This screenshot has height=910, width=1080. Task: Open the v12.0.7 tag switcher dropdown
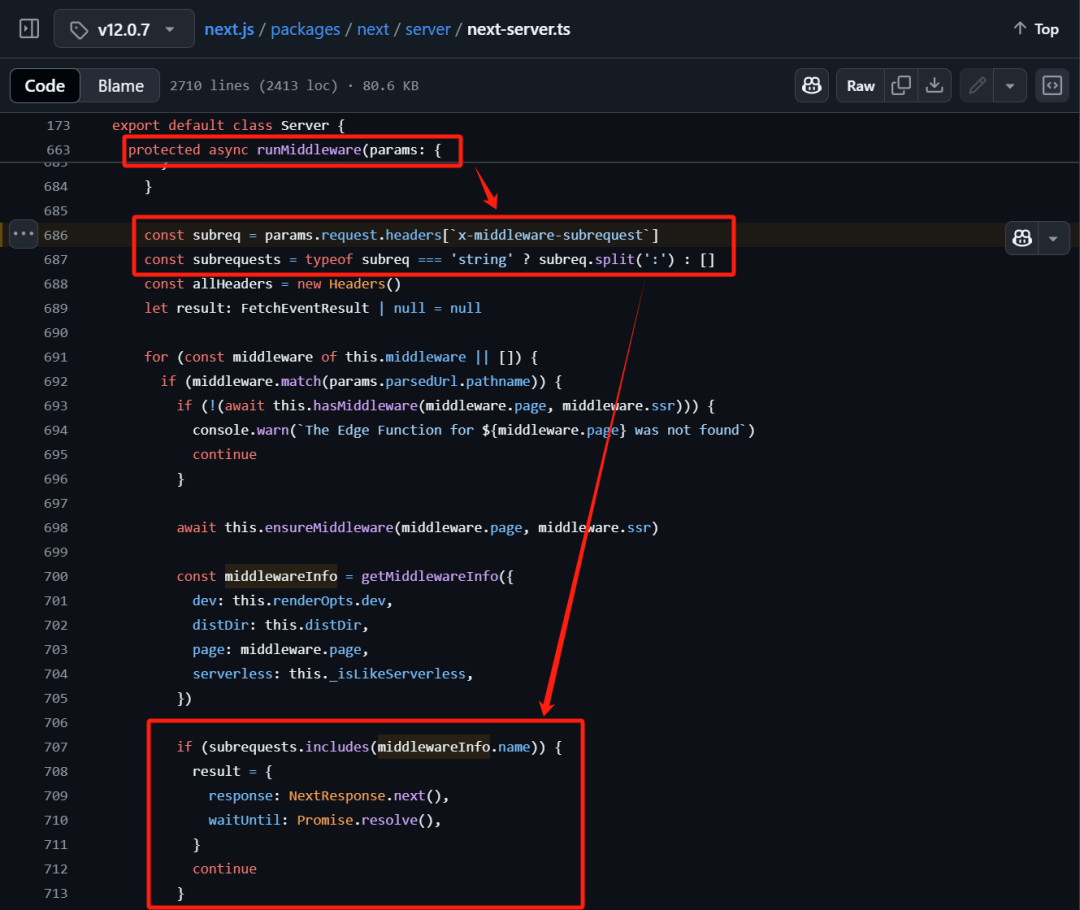click(123, 29)
